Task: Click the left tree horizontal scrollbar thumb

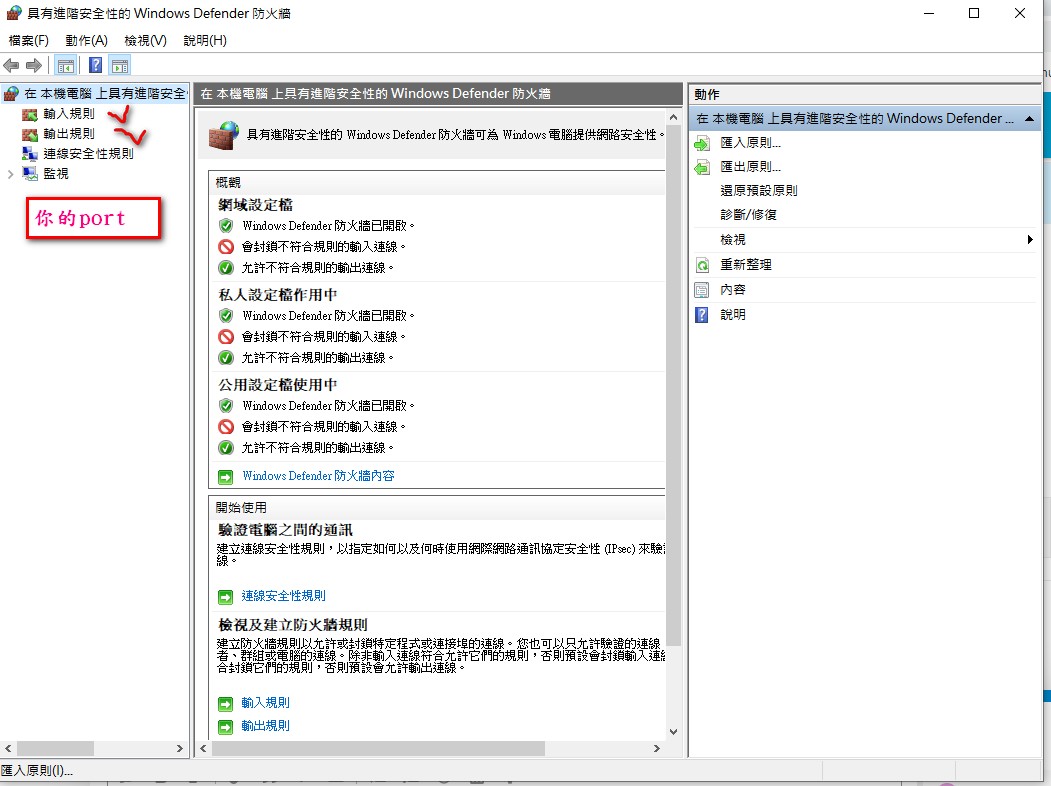Action: tap(56, 748)
